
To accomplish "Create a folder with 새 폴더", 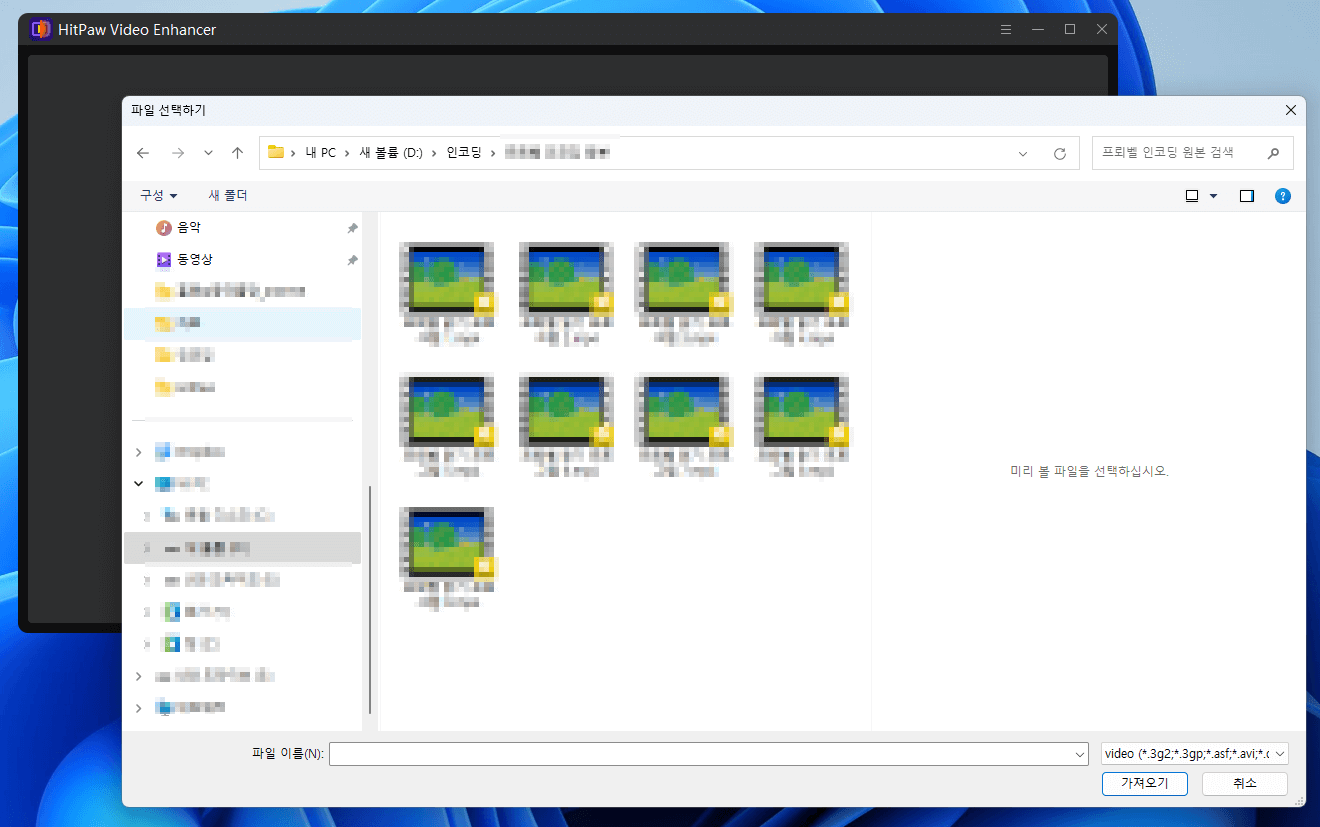I will click(x=228, y=195).
